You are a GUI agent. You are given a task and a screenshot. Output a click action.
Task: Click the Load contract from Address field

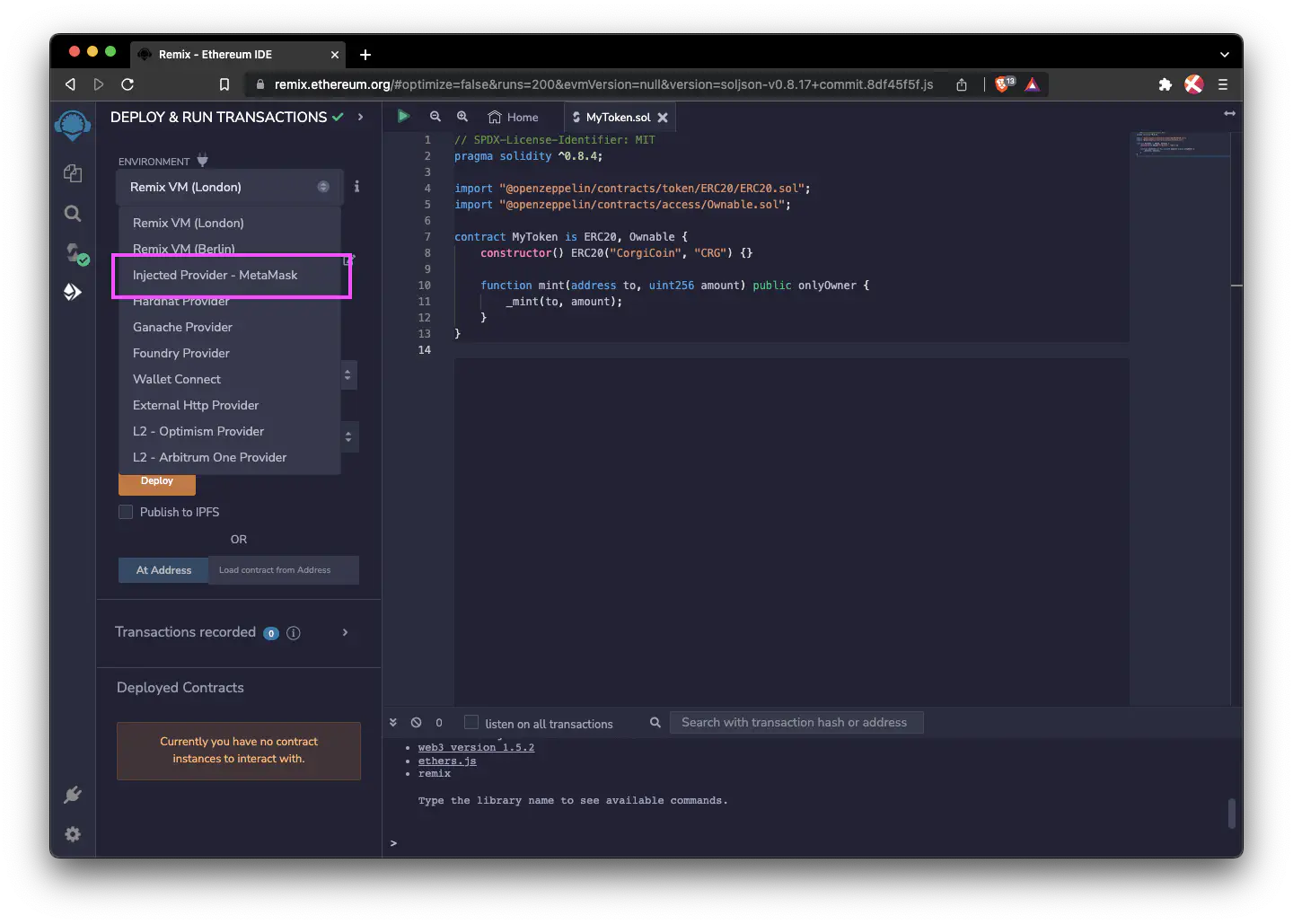point(284,570)
